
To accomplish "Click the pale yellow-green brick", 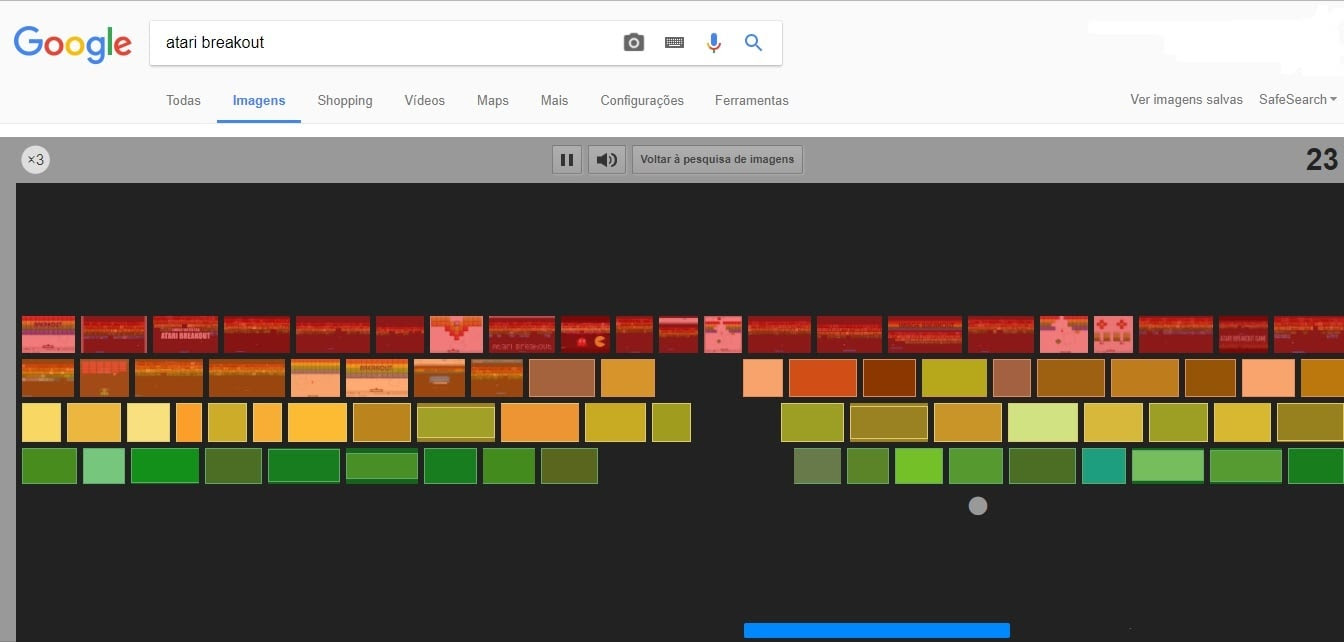I will click(1043, 423).
